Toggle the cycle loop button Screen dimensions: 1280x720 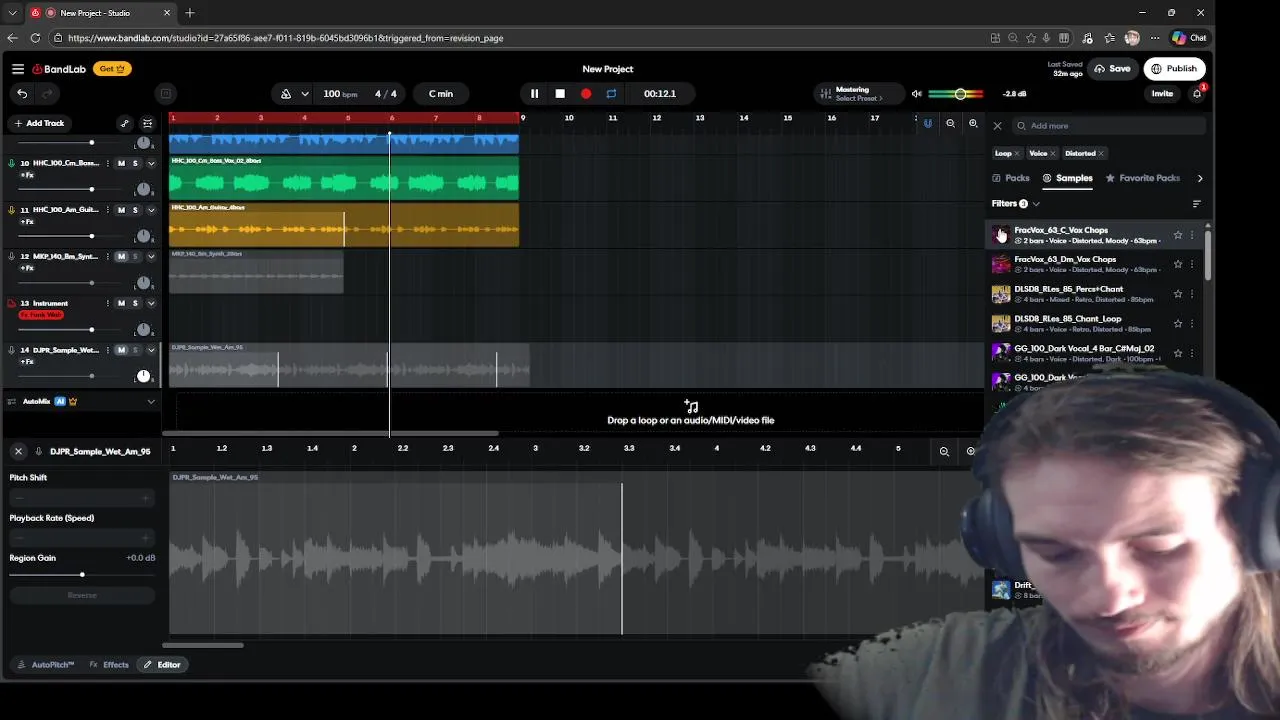click(x=611, y=94)
